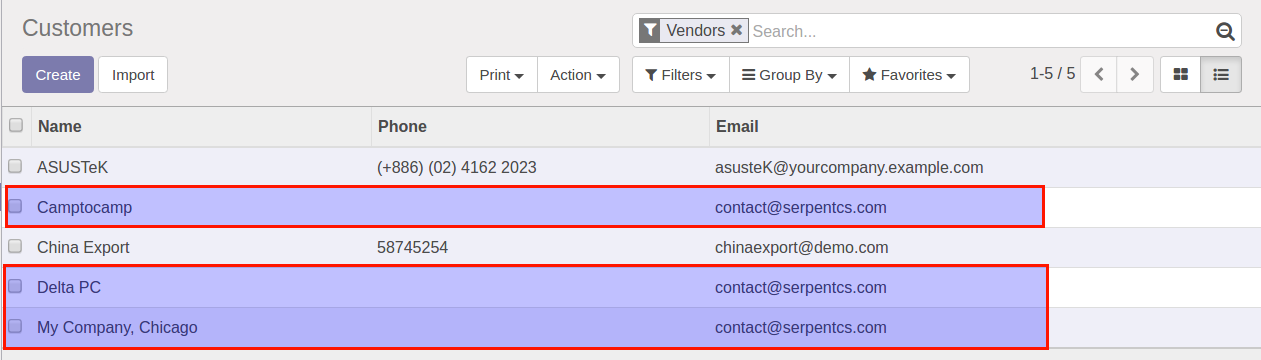Remove the Vendors filter tag
Viewport: 1261px width, 360px height.
click(737, 30)
